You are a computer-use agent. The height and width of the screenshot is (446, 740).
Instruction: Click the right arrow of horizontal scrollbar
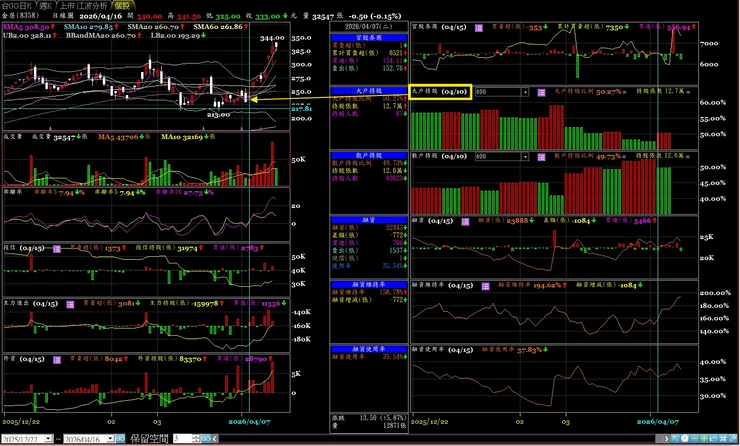666,439
